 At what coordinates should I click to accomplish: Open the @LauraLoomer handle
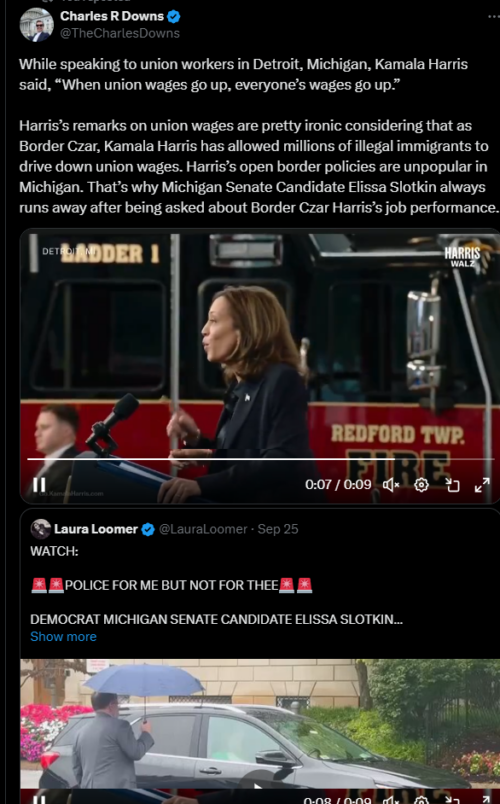point(203,529)
